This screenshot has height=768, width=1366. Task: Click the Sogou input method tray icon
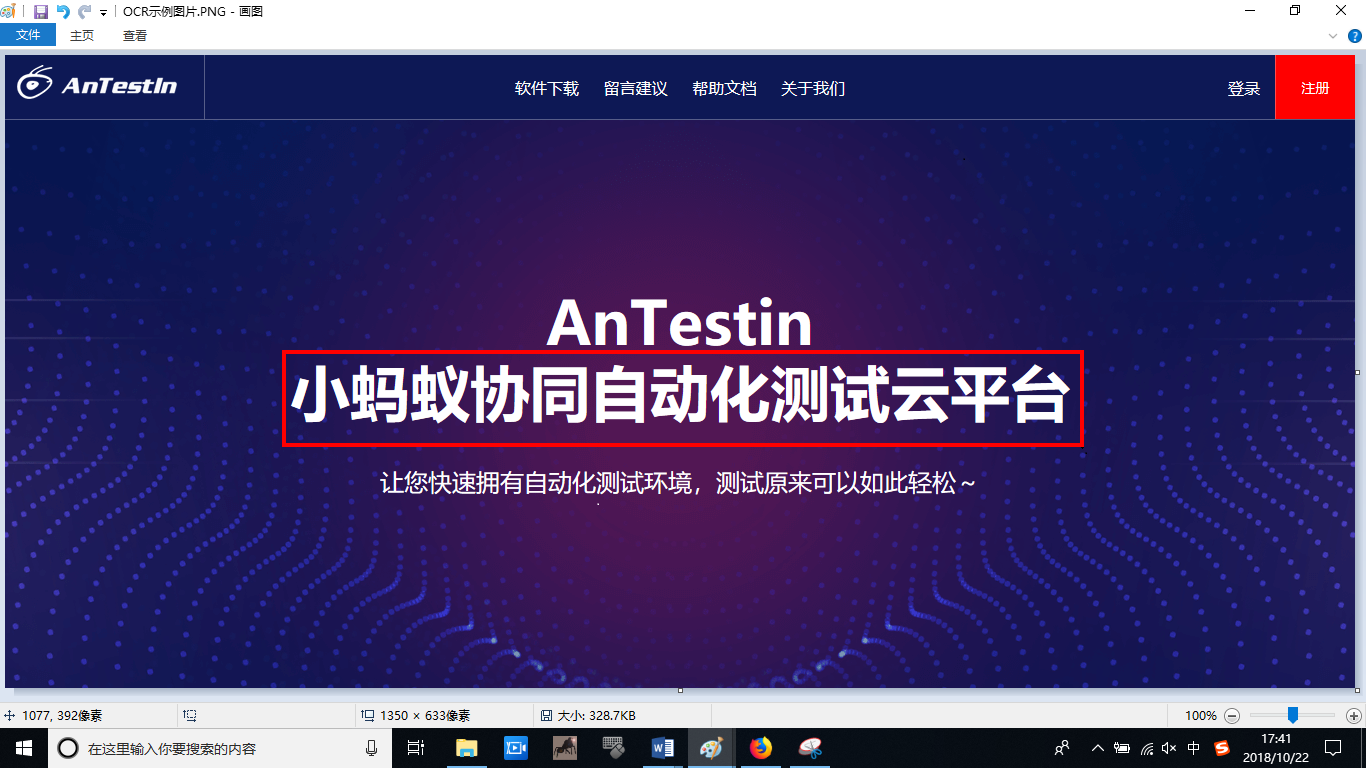1222,748
